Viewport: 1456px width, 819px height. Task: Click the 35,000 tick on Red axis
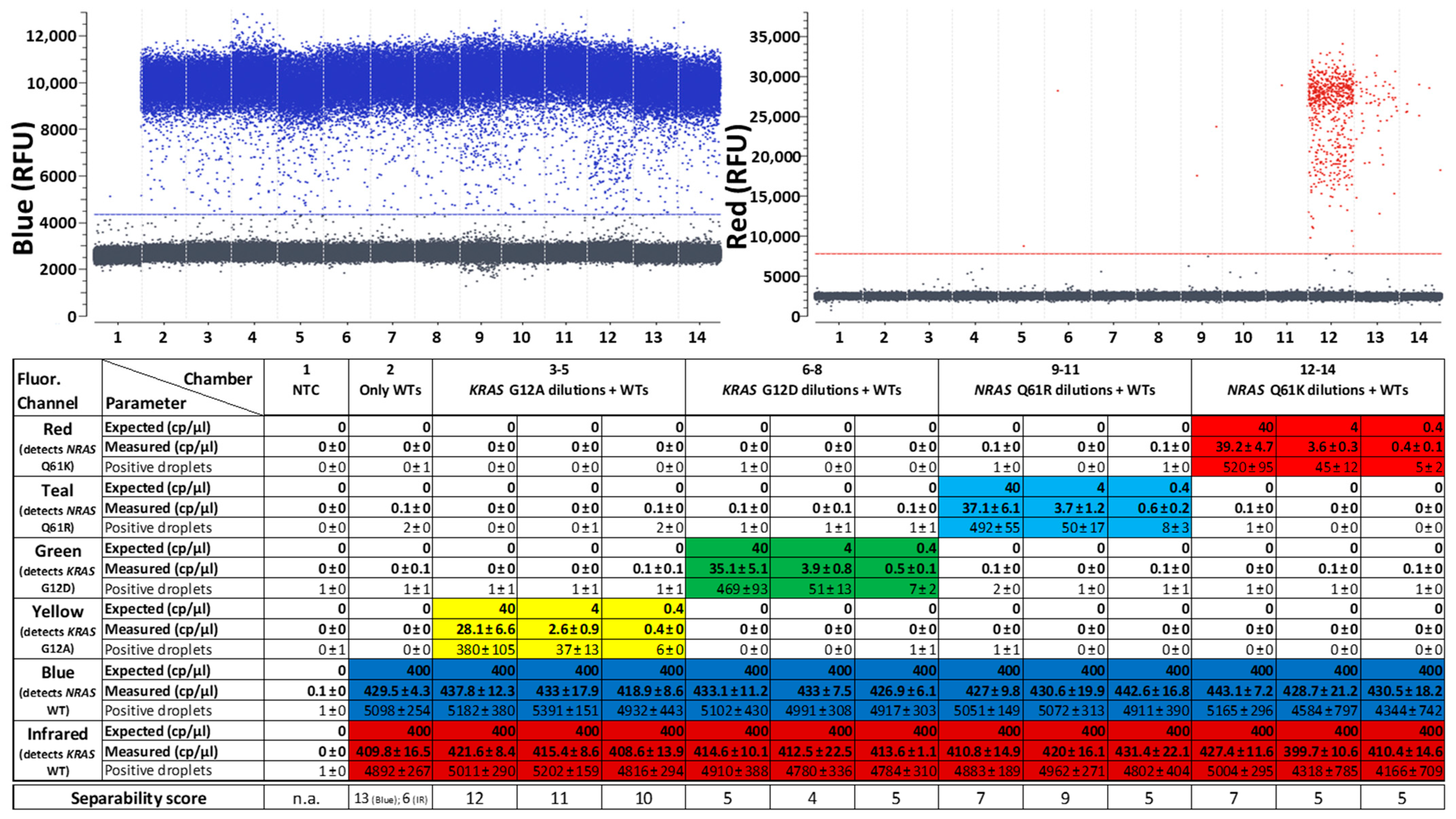click(x=774, y=37)
